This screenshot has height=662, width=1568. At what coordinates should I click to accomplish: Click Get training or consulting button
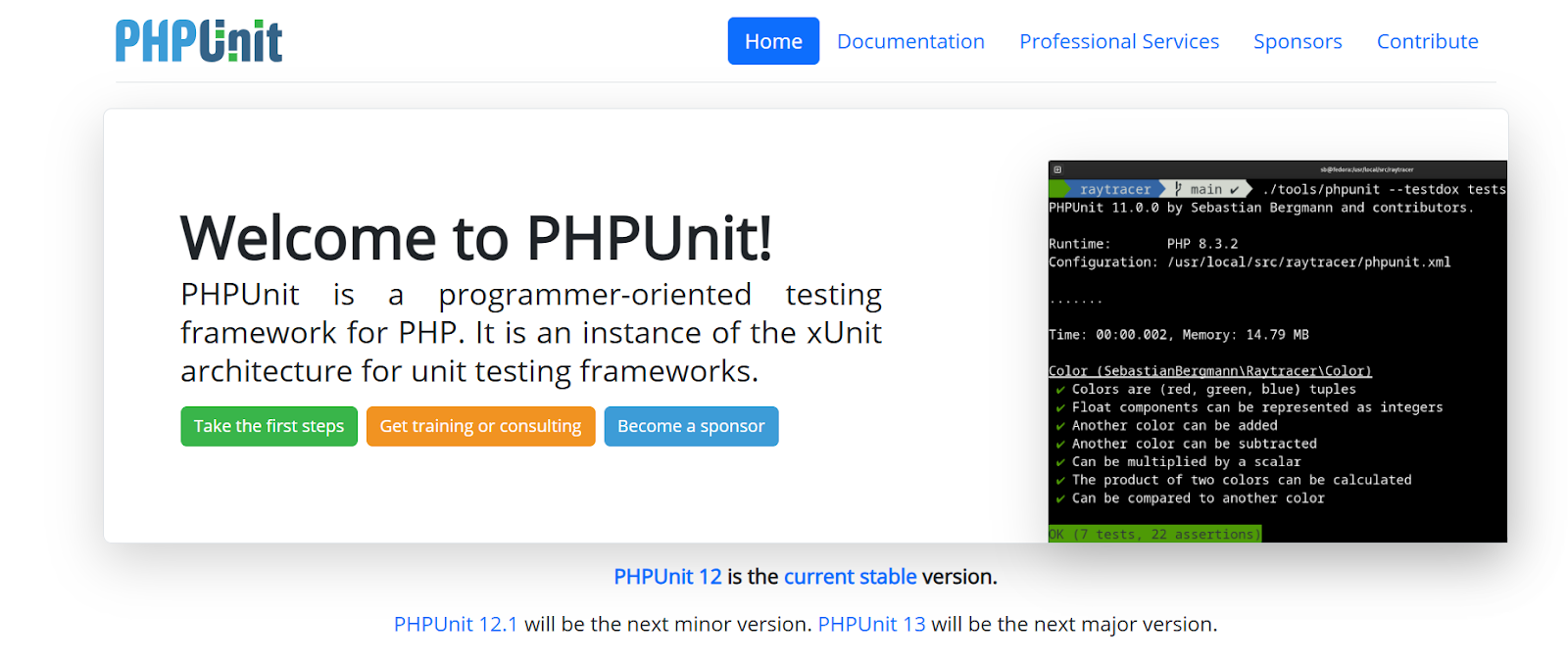(480, 426)
